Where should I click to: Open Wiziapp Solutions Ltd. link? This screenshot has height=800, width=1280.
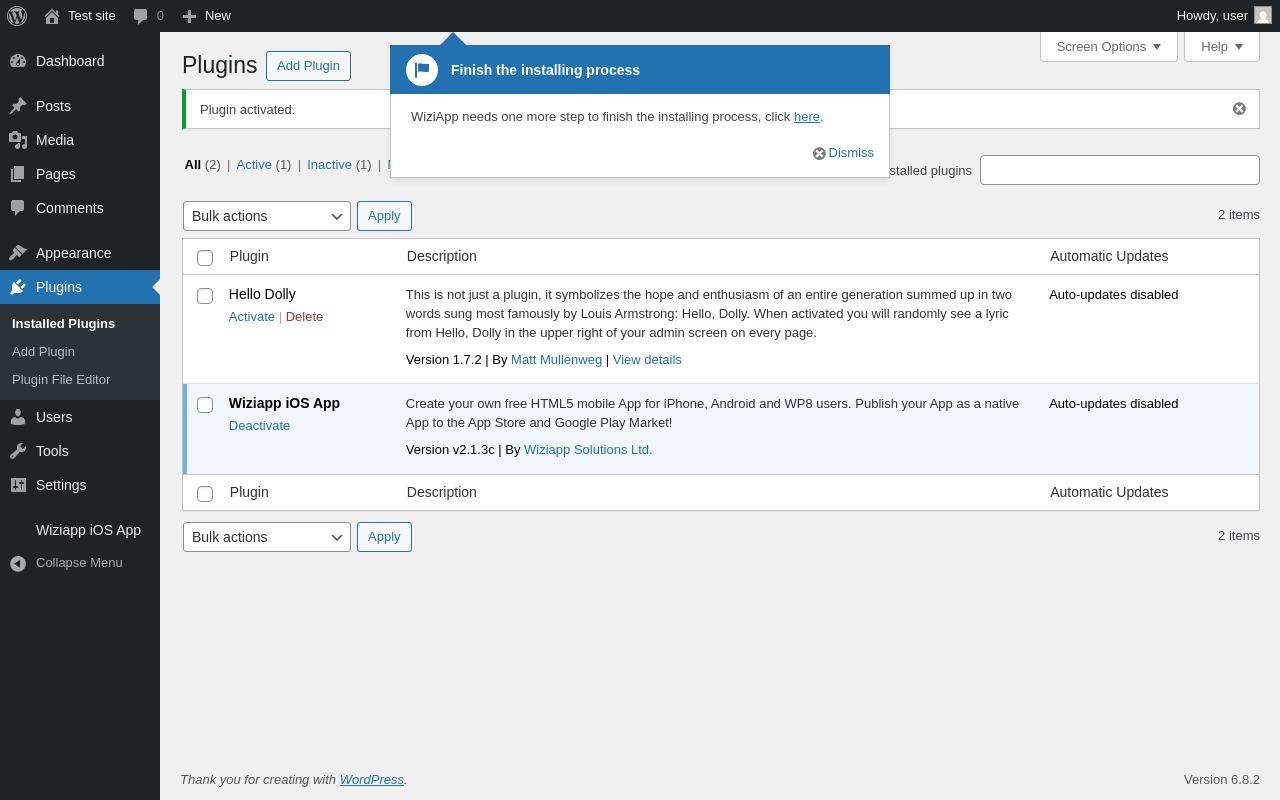pyautogui.click(x=588, y=449)
